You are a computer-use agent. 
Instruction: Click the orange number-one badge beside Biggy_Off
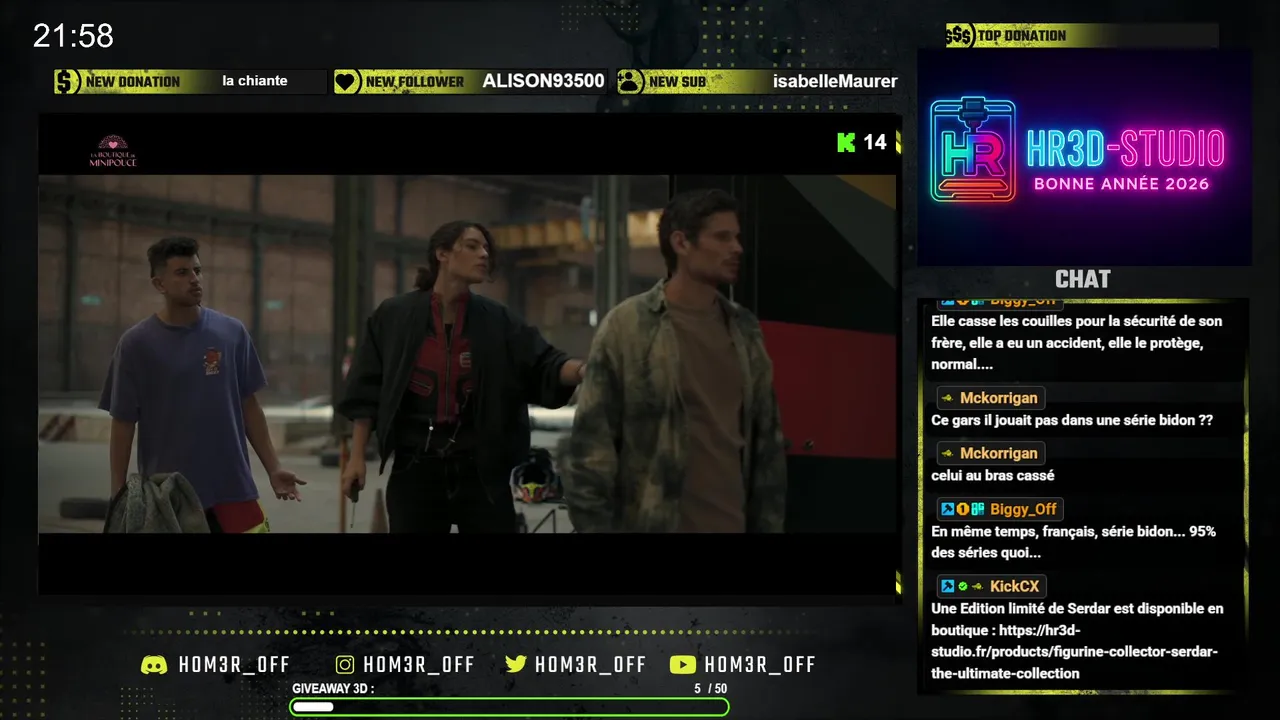(x=962, y=509)
